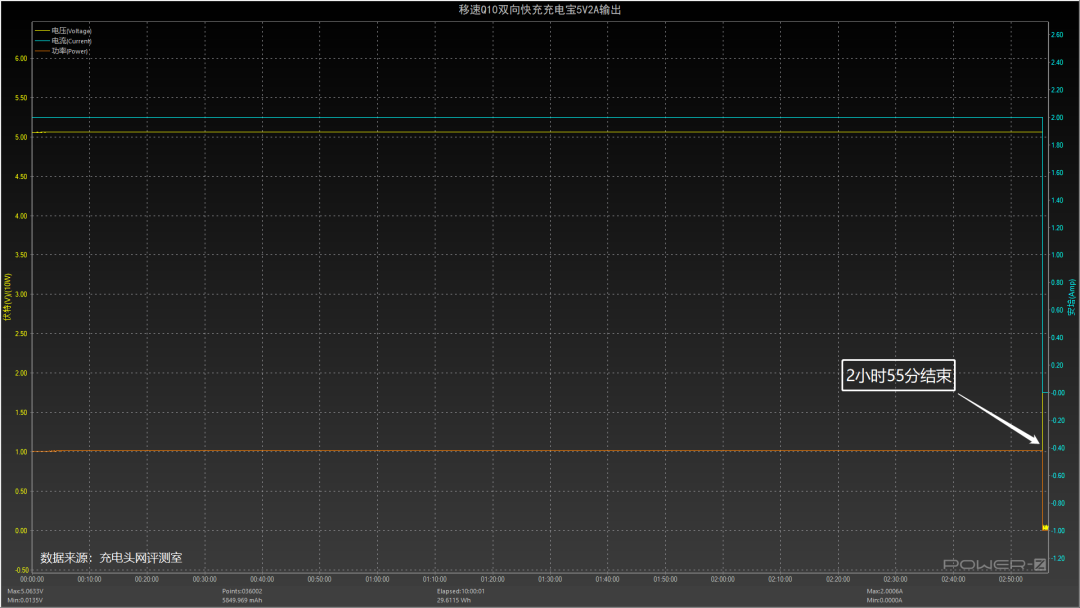The width and height of the screenshot is (1080, 608).
Task: Click the Elapsed:10:00:01 status value
Action: pyautogui.click(x=461, y=591)
